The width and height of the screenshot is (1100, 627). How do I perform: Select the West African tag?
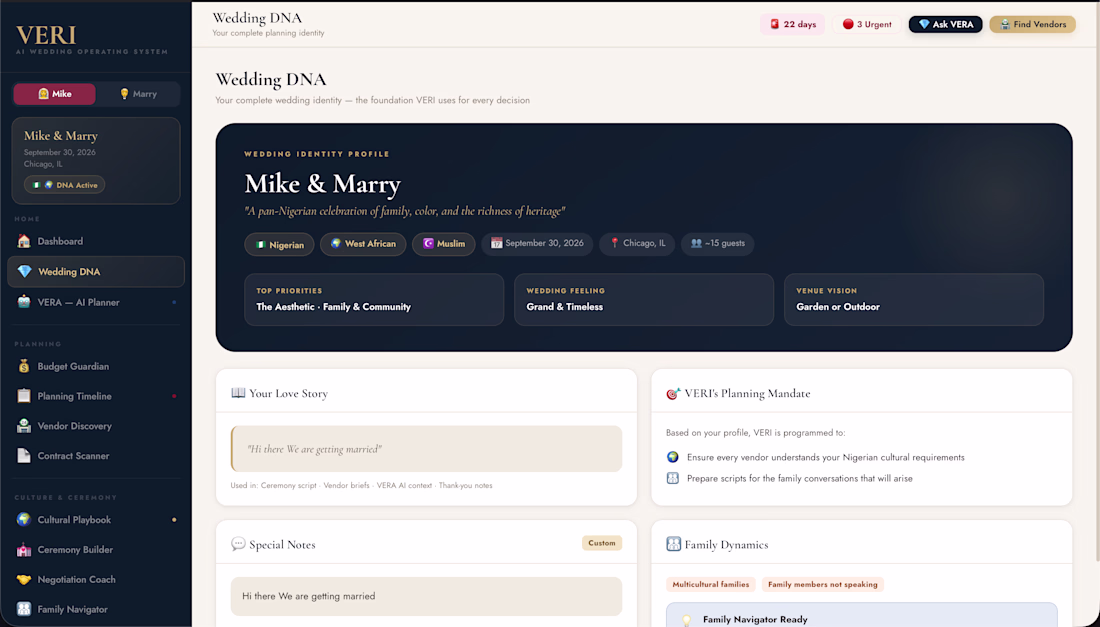pos(363,244)
